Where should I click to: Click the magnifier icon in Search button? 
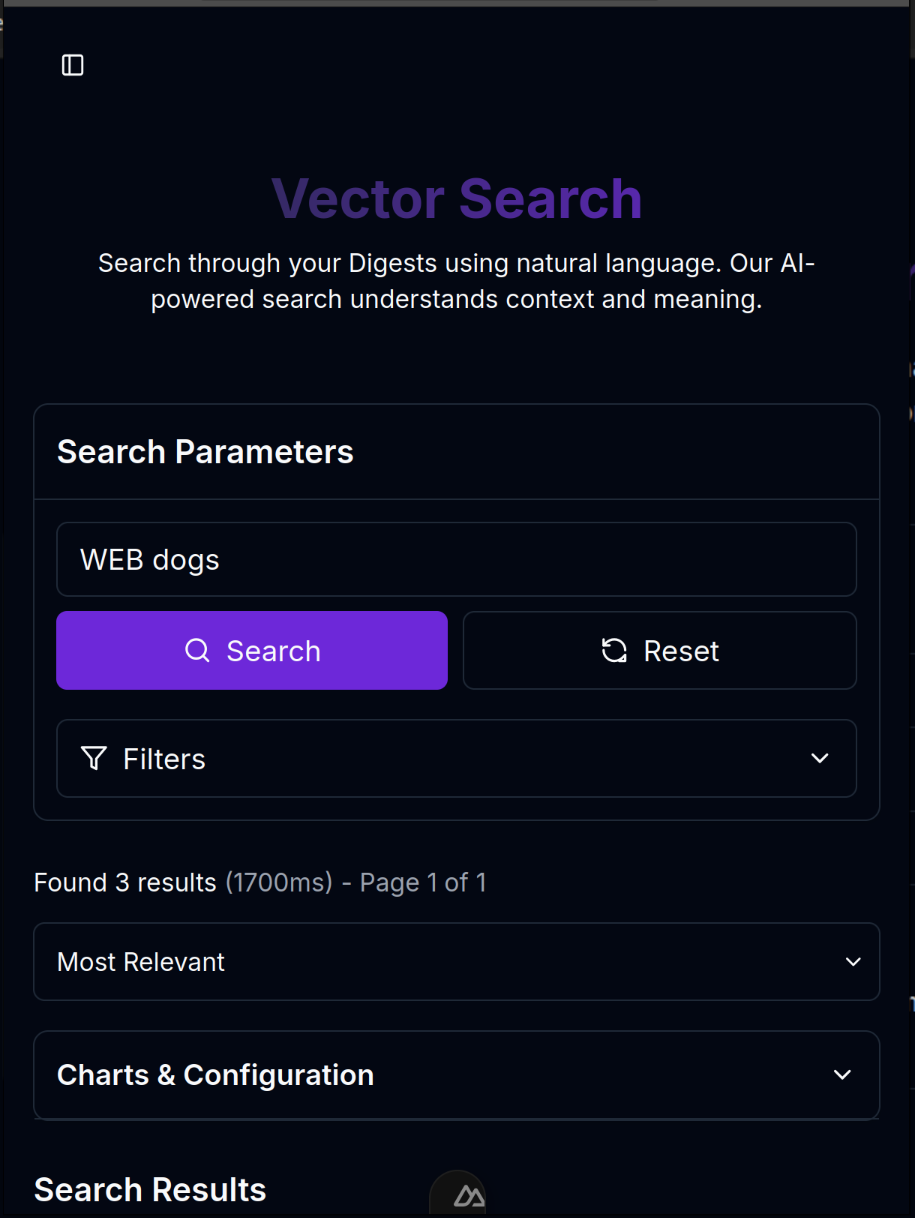pos(197,651)
